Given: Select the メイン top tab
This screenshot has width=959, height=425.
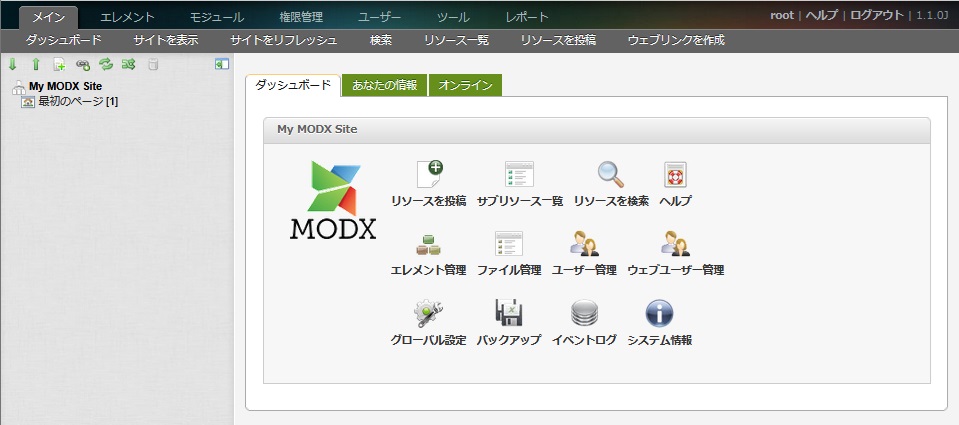Looking at the screenshot, I should coord(48,17).
